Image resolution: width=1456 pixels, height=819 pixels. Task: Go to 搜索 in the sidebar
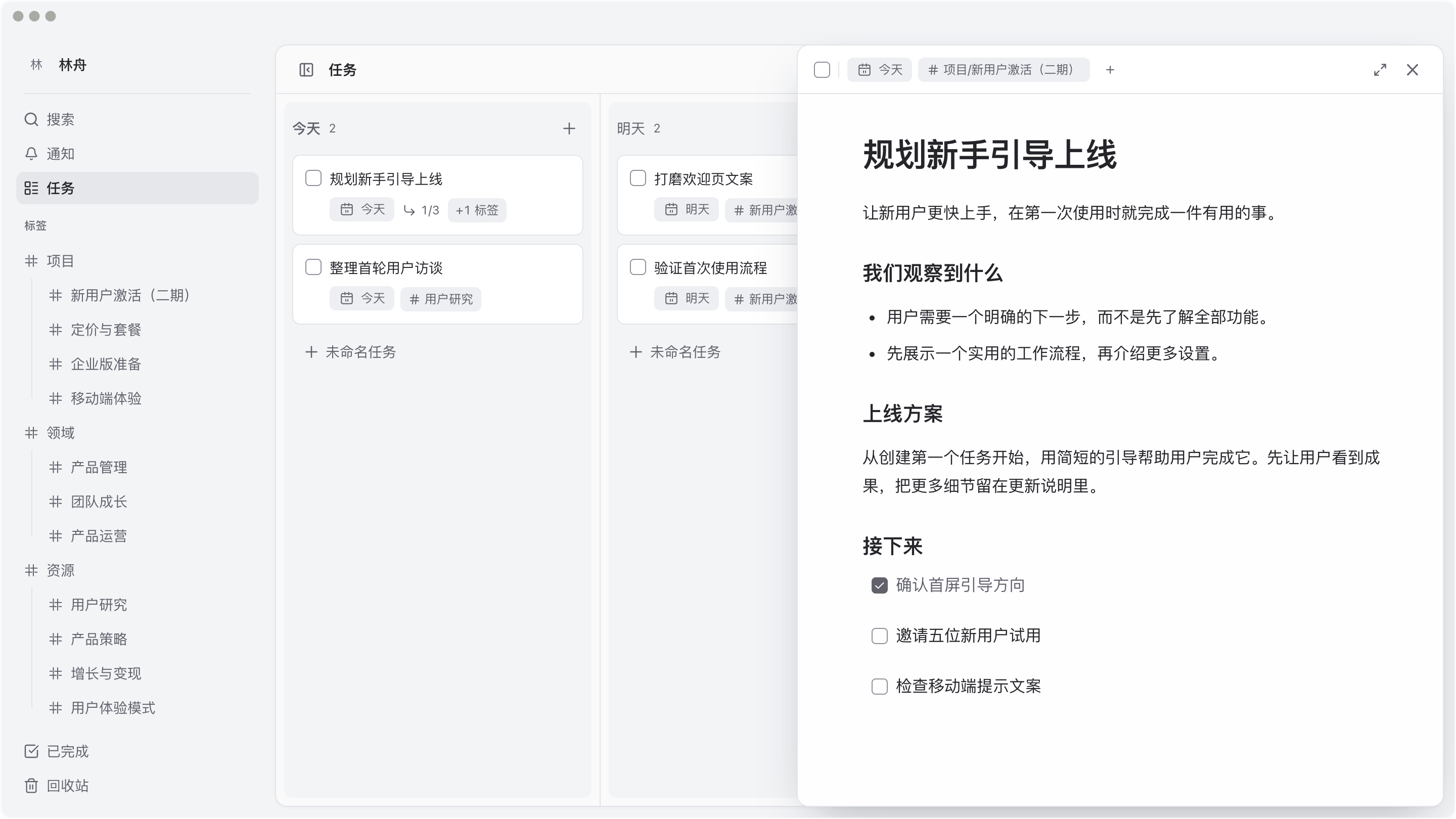[138, 119]
